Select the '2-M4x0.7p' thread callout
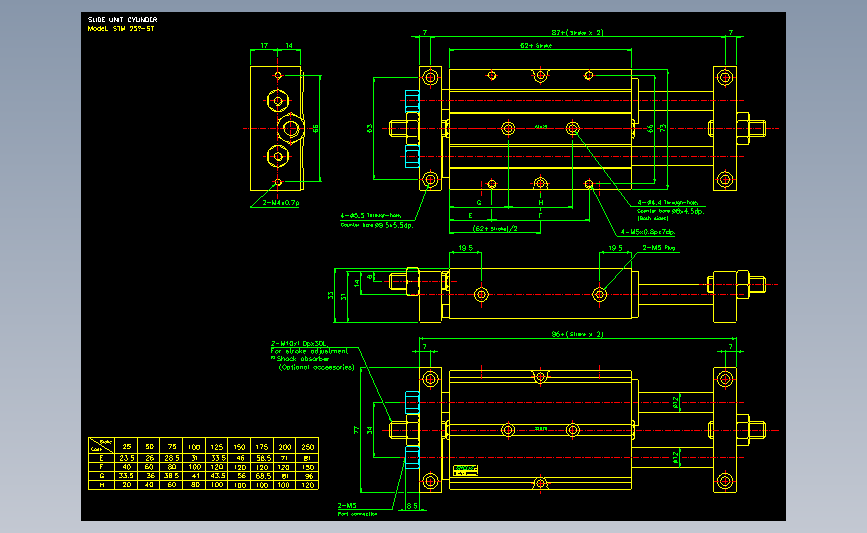The image size is (867, 533). click(x=281, y=203)
